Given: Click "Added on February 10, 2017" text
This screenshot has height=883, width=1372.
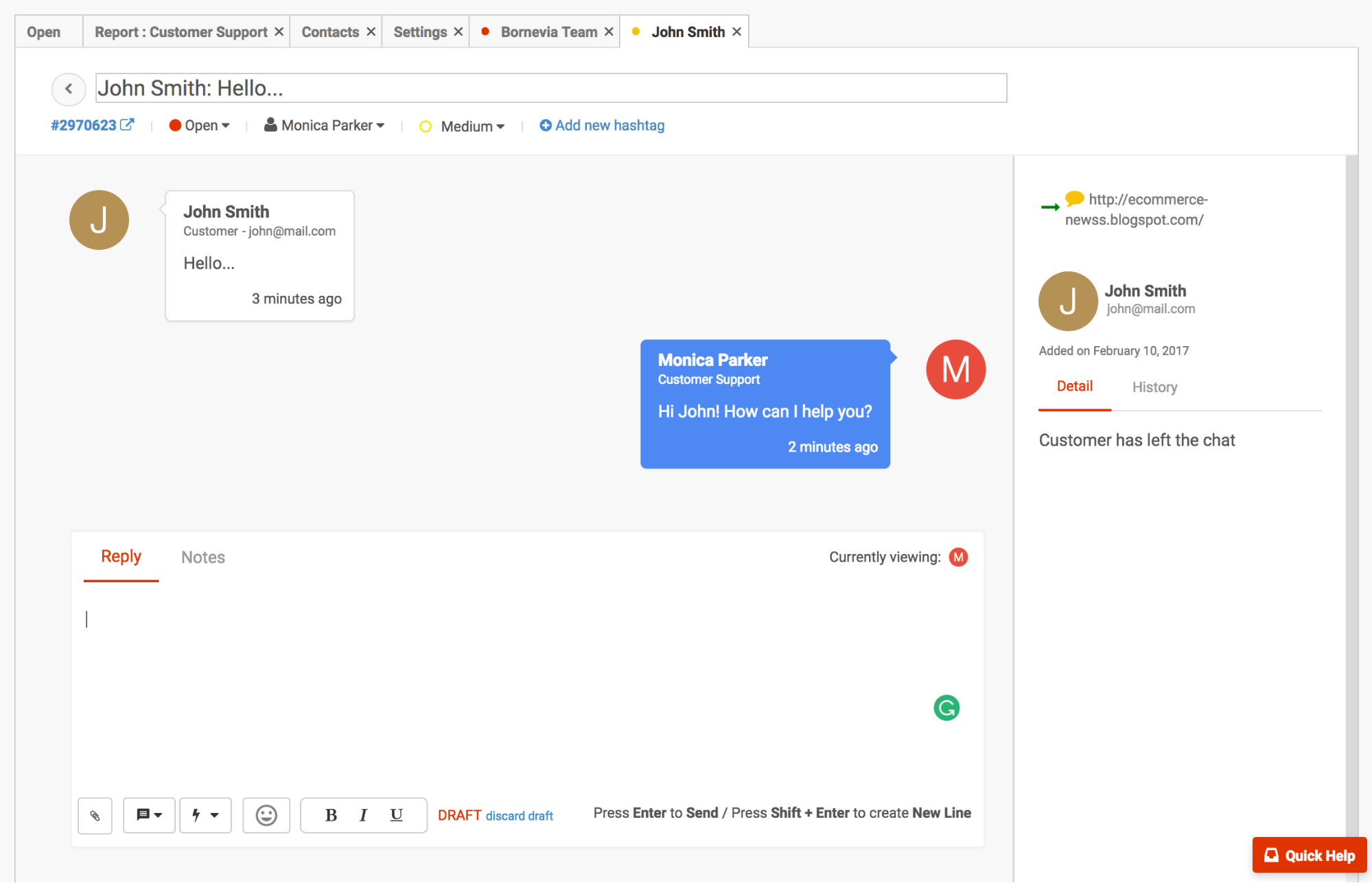Looking at the screenshot, I should click(1114, 351).
